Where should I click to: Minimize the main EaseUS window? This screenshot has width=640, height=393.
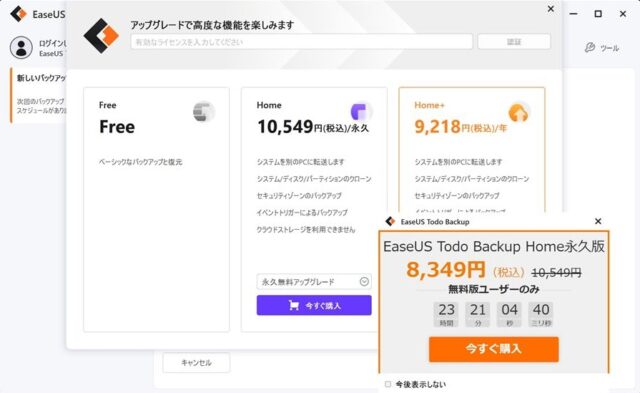573,14
